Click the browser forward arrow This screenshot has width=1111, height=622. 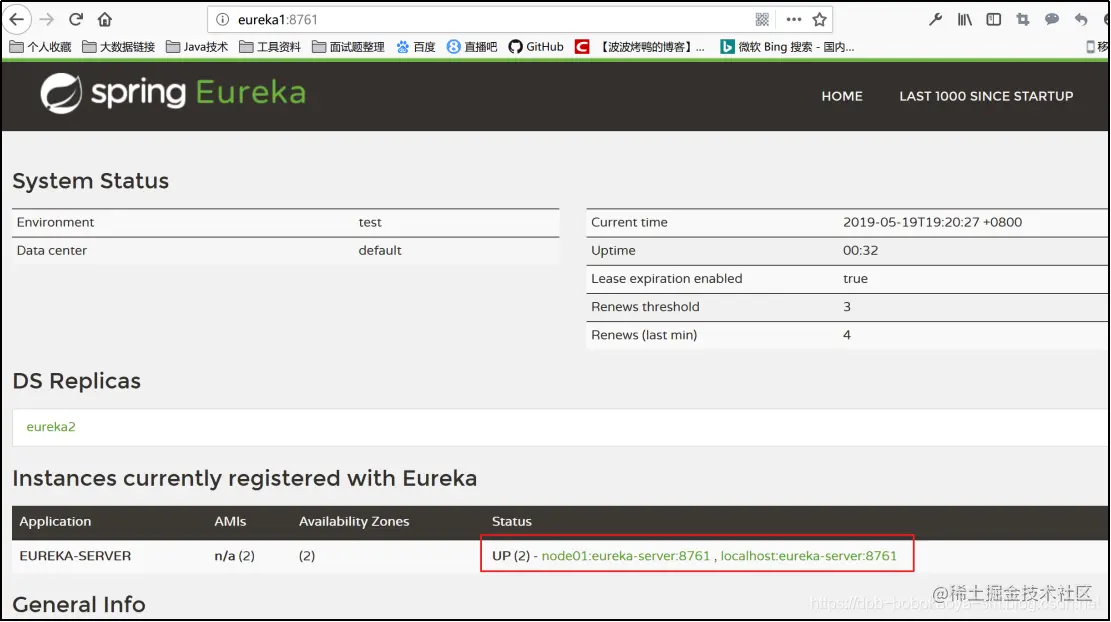point(47,19)
